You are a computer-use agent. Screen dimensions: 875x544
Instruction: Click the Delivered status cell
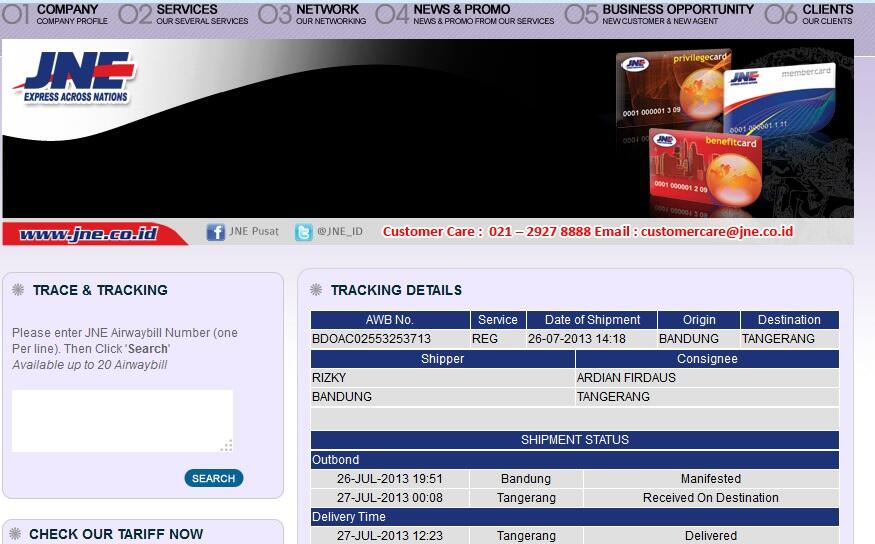(711, 536)
